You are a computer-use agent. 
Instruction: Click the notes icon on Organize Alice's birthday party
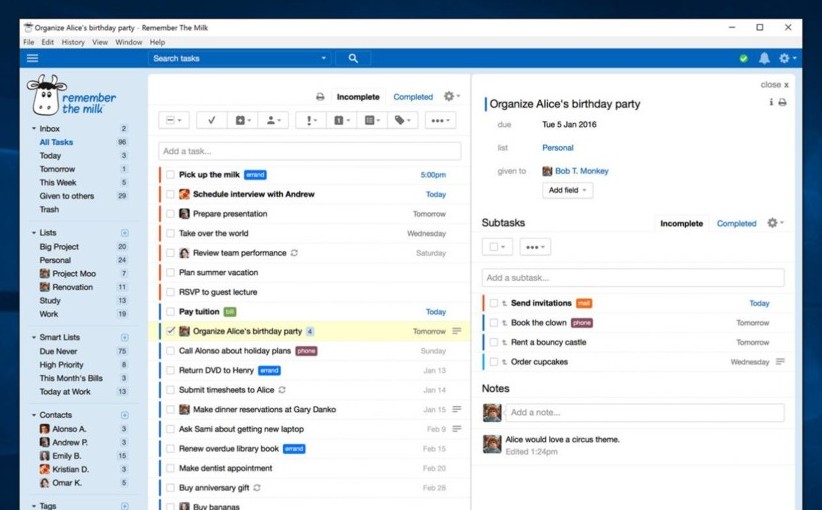pyautogui.click(x=457, y=331)
